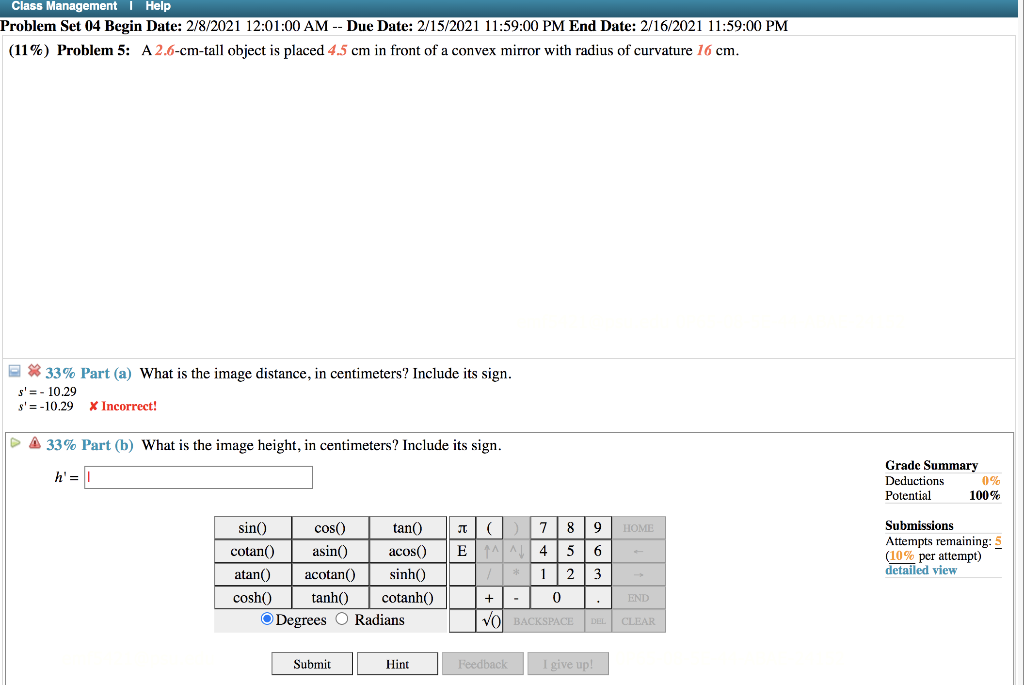Click the sin() function button
Screen dimensions: 1024x685
point(252,527)
